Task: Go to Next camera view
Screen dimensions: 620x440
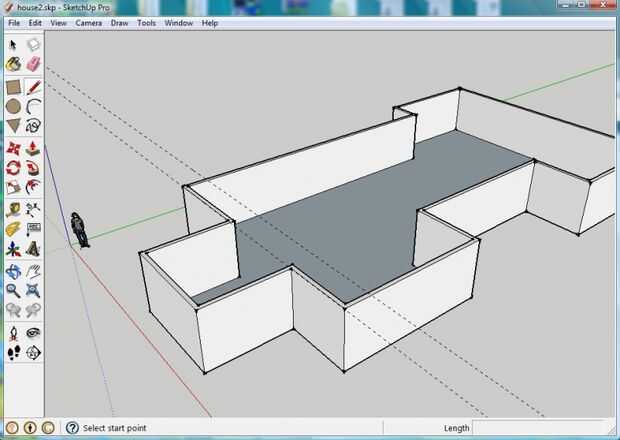Action: point(33,310)
